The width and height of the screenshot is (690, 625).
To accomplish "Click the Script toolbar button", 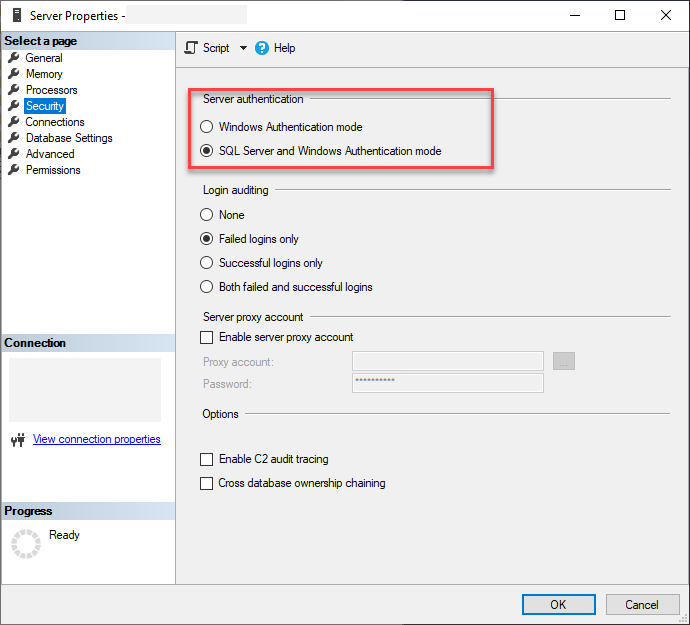I will tap(207, 48).
